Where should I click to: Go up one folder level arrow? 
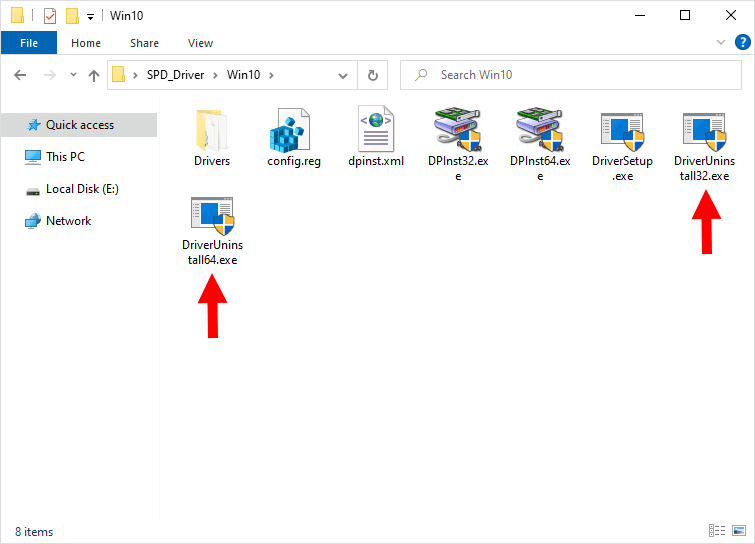pos(94,75)
